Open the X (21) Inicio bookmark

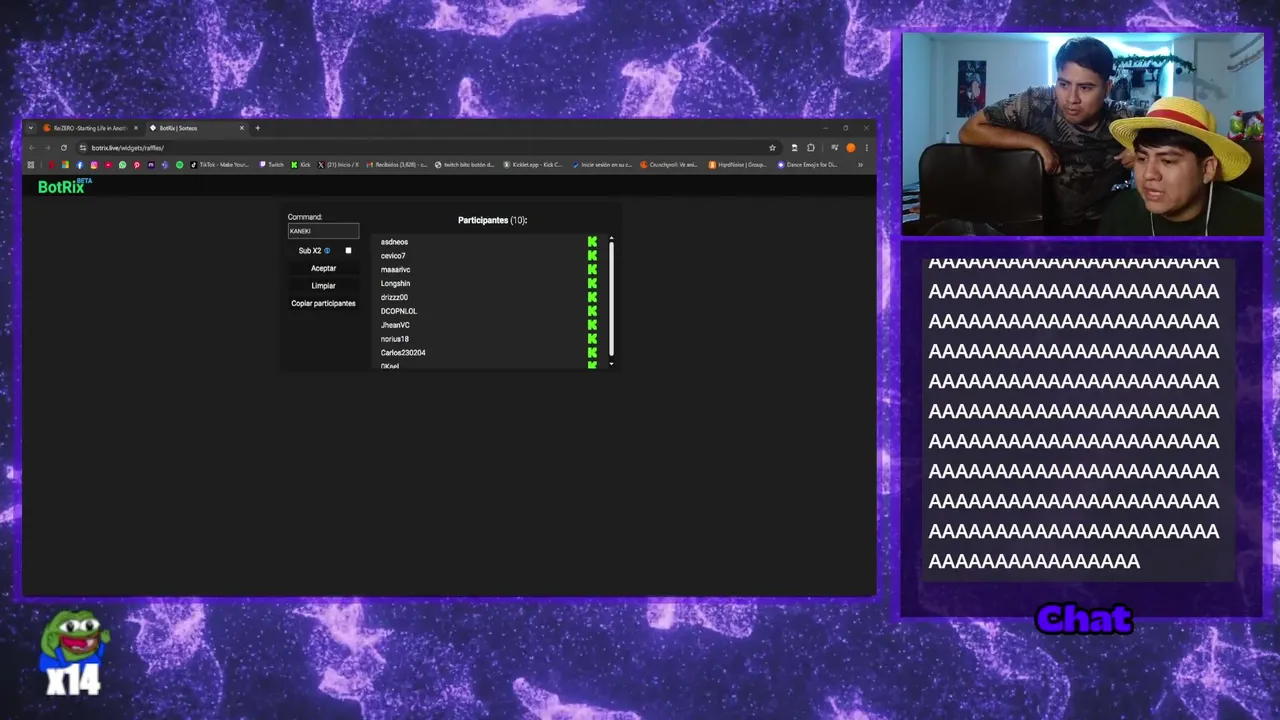338,165
